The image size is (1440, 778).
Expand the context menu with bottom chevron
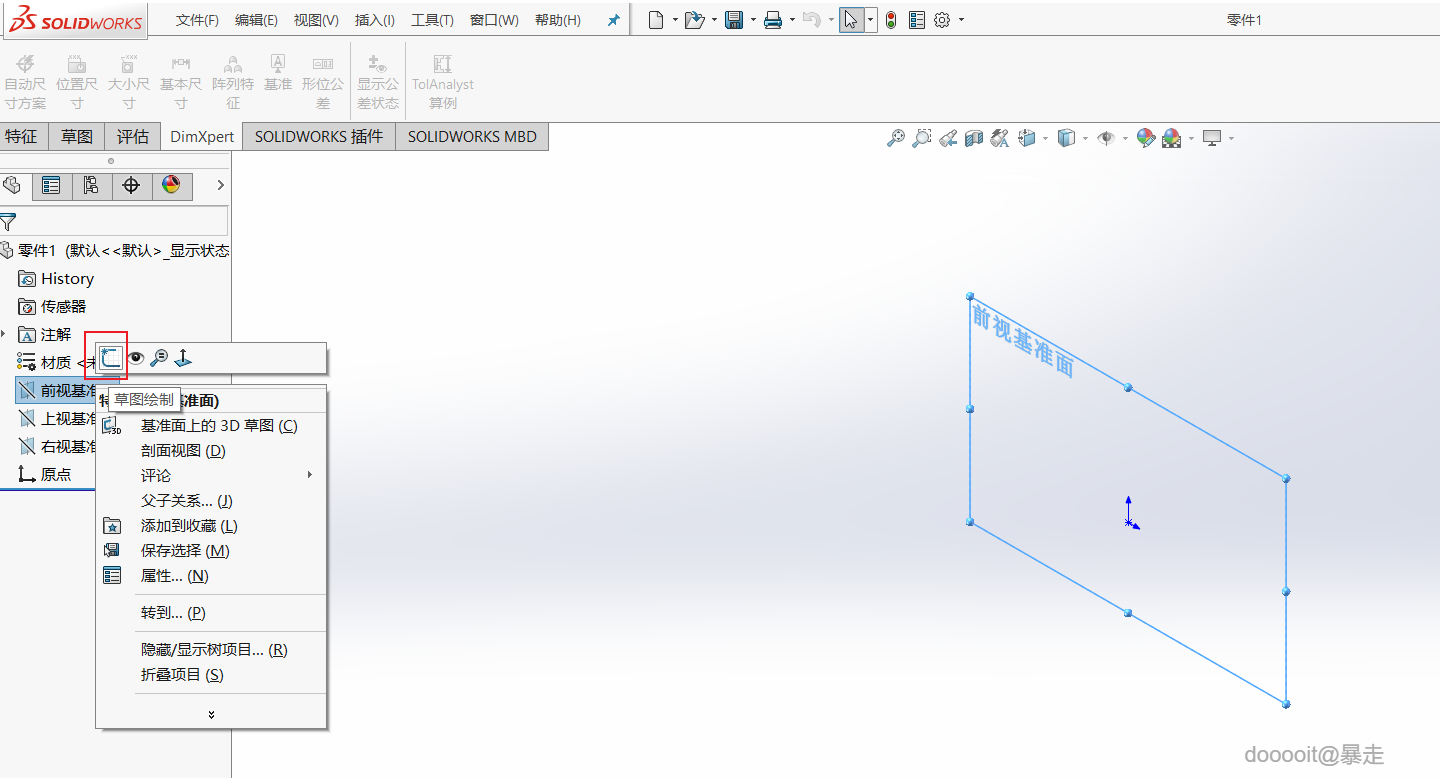(x=211, y=714)
